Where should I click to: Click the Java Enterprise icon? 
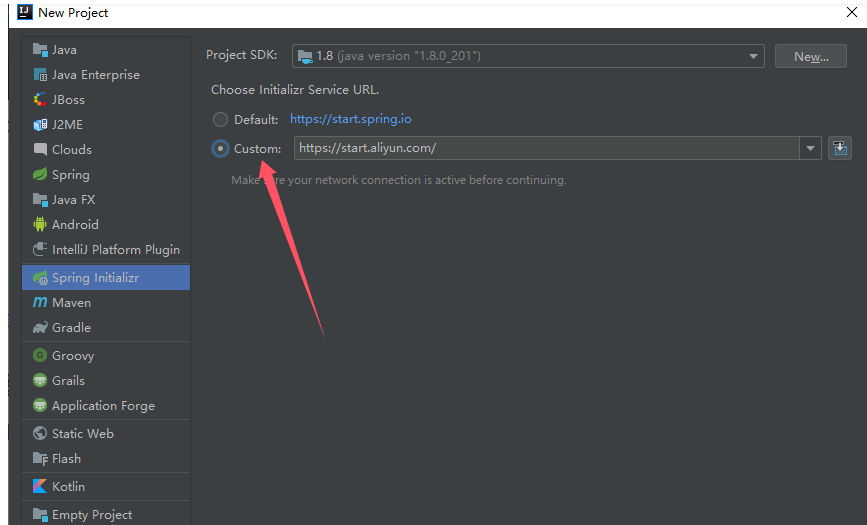40,75
